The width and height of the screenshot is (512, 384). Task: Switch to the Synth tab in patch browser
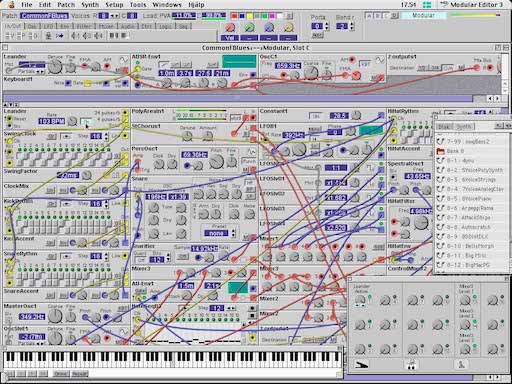463,127
